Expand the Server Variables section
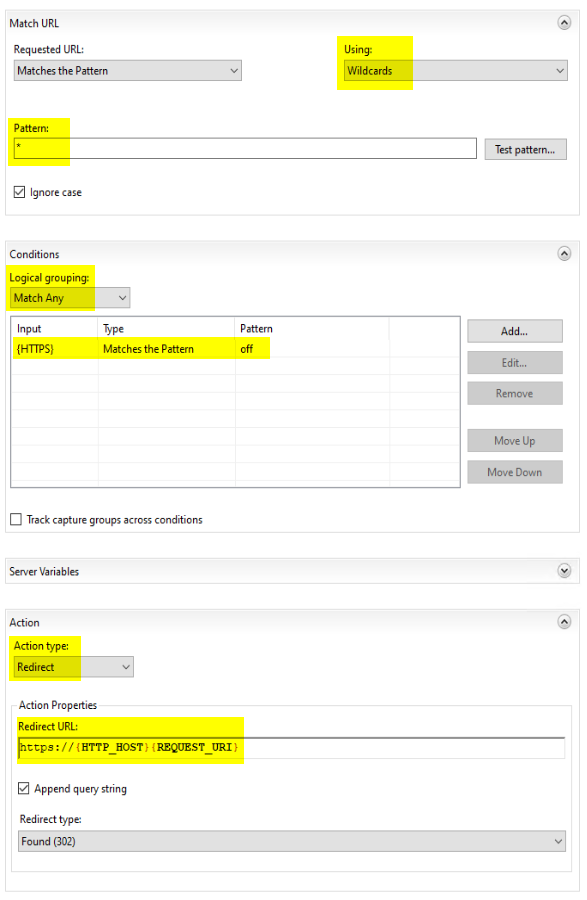587x900 pixels. [564, 571]
